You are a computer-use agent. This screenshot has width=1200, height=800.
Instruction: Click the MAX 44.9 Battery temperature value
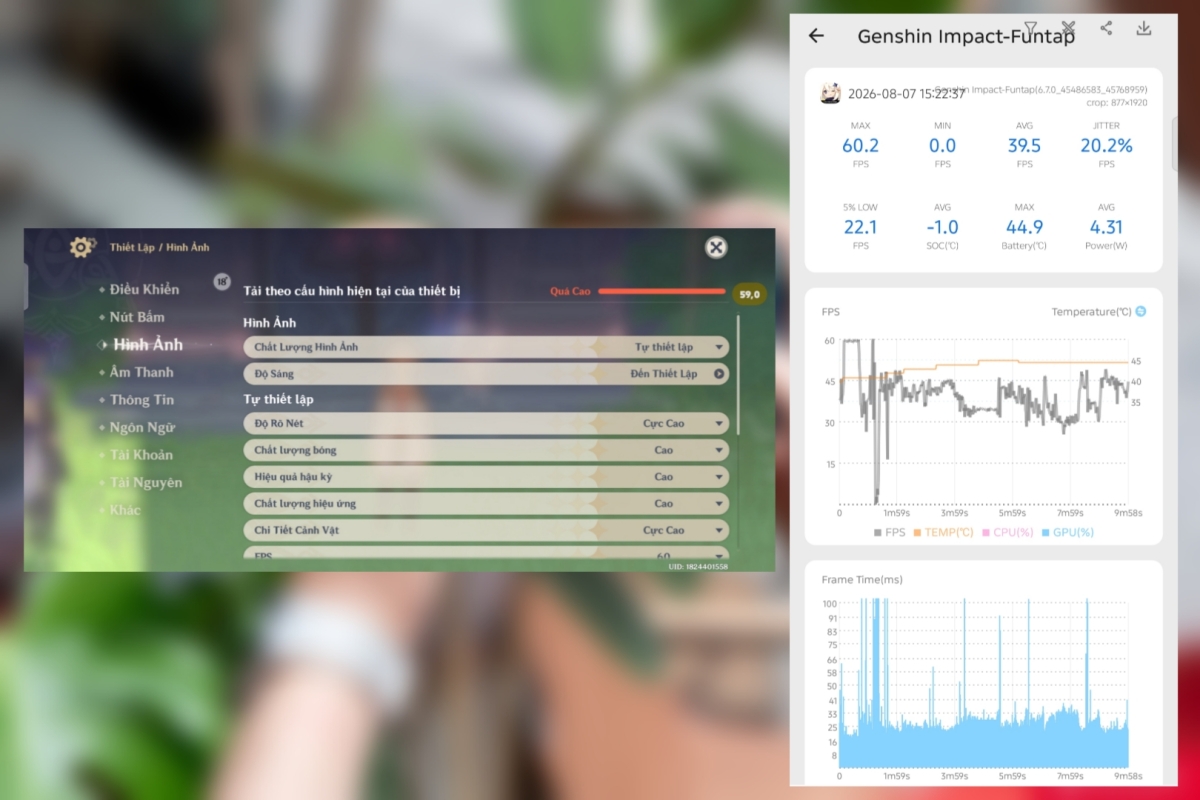1024,227
